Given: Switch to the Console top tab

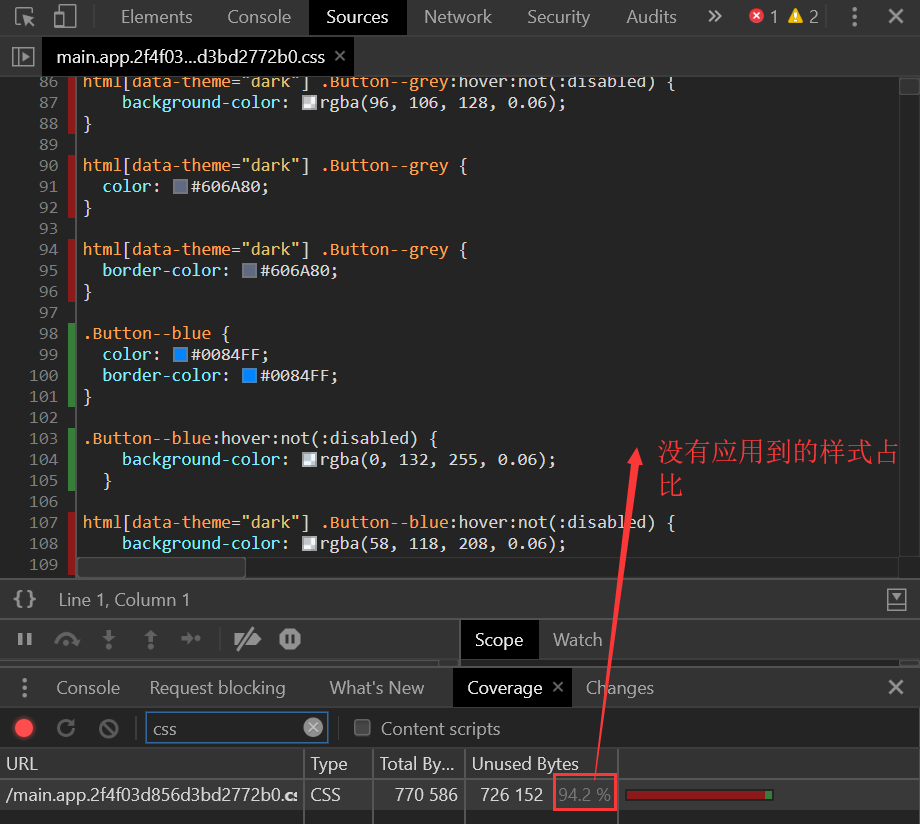Looking at the screenshot, I should 259,17.
